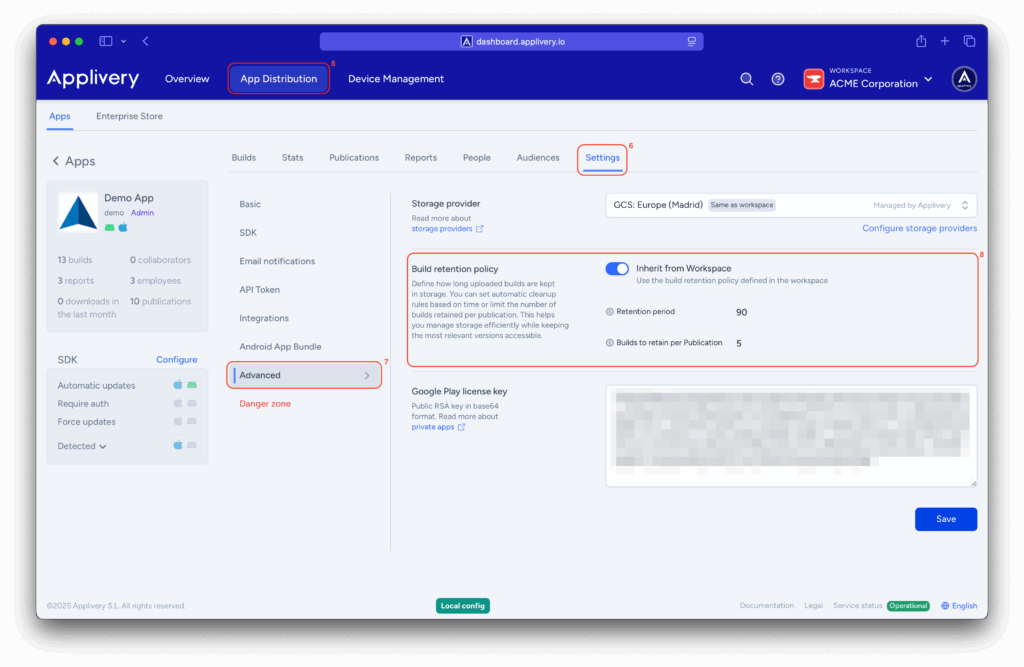Click the Apple icon next to Automatic updates
The height and width of the screenshot is (667, 1024).
pos(177,385)
